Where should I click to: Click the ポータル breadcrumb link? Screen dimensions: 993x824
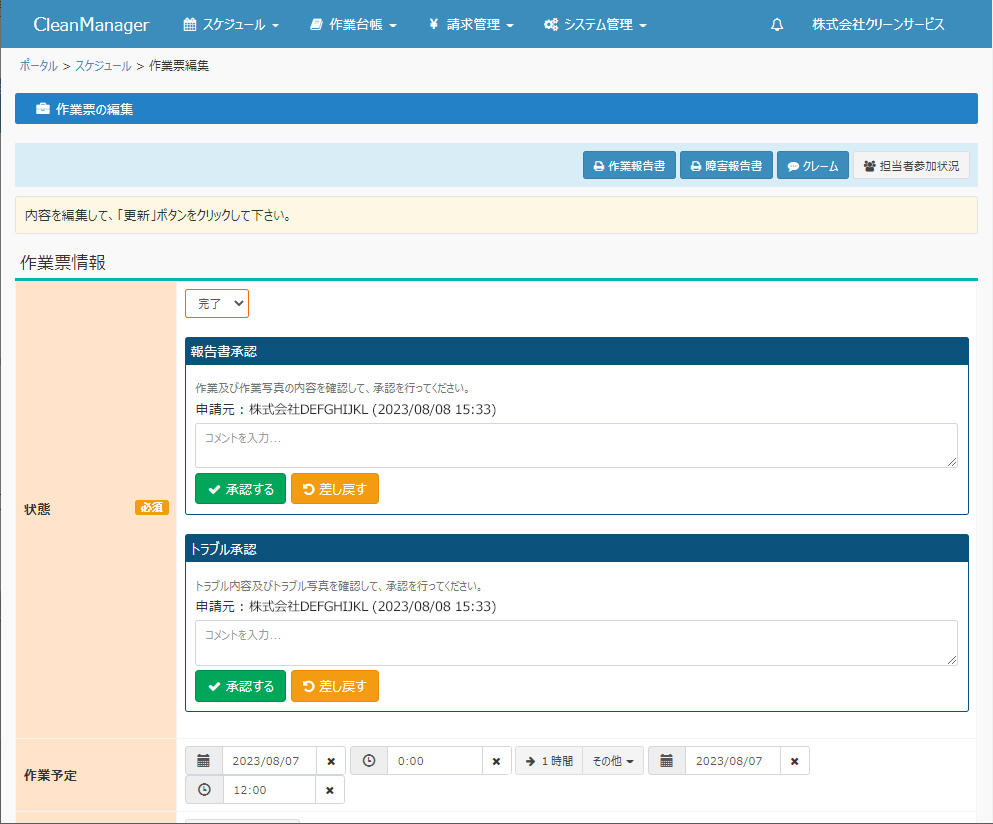click(38, 66)
